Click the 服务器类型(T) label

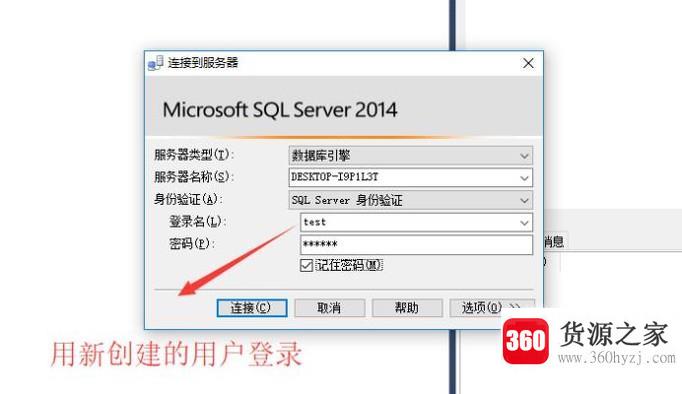tap(194, 154)
